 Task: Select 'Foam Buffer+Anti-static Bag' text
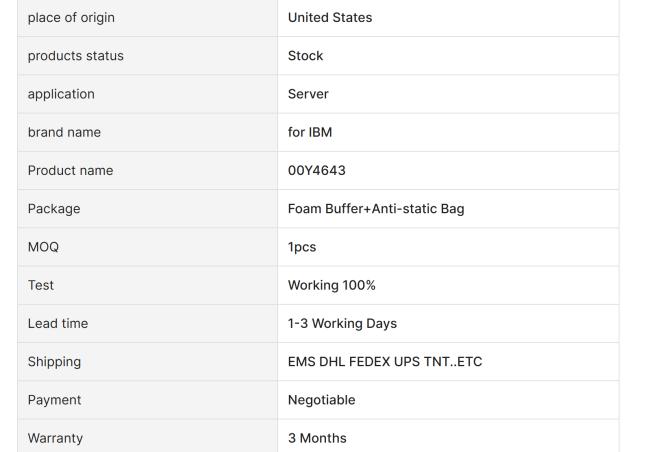[376, 209]
